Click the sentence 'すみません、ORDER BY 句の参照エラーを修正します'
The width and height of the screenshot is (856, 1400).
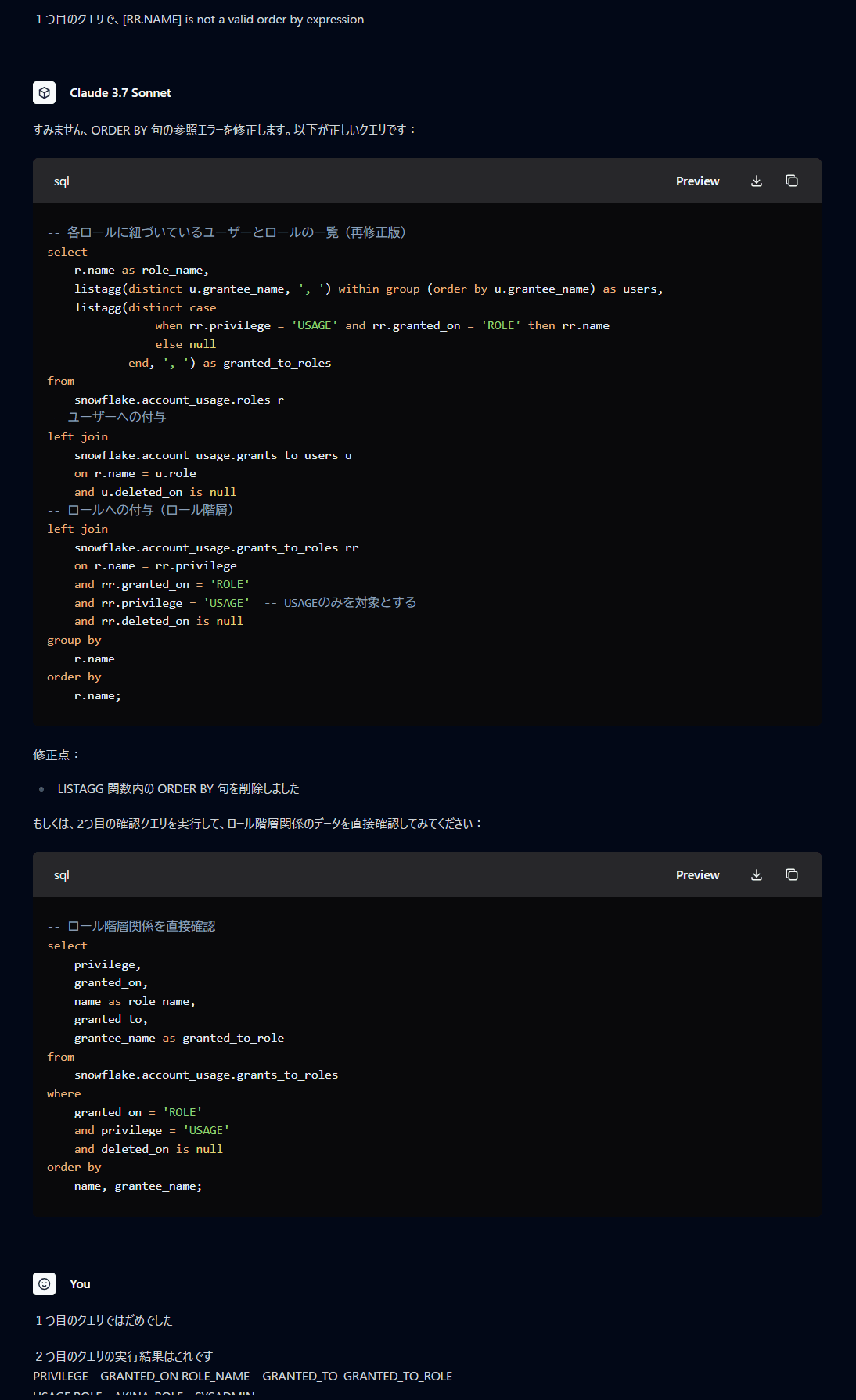pyautogui.click(x=162, y=130)
